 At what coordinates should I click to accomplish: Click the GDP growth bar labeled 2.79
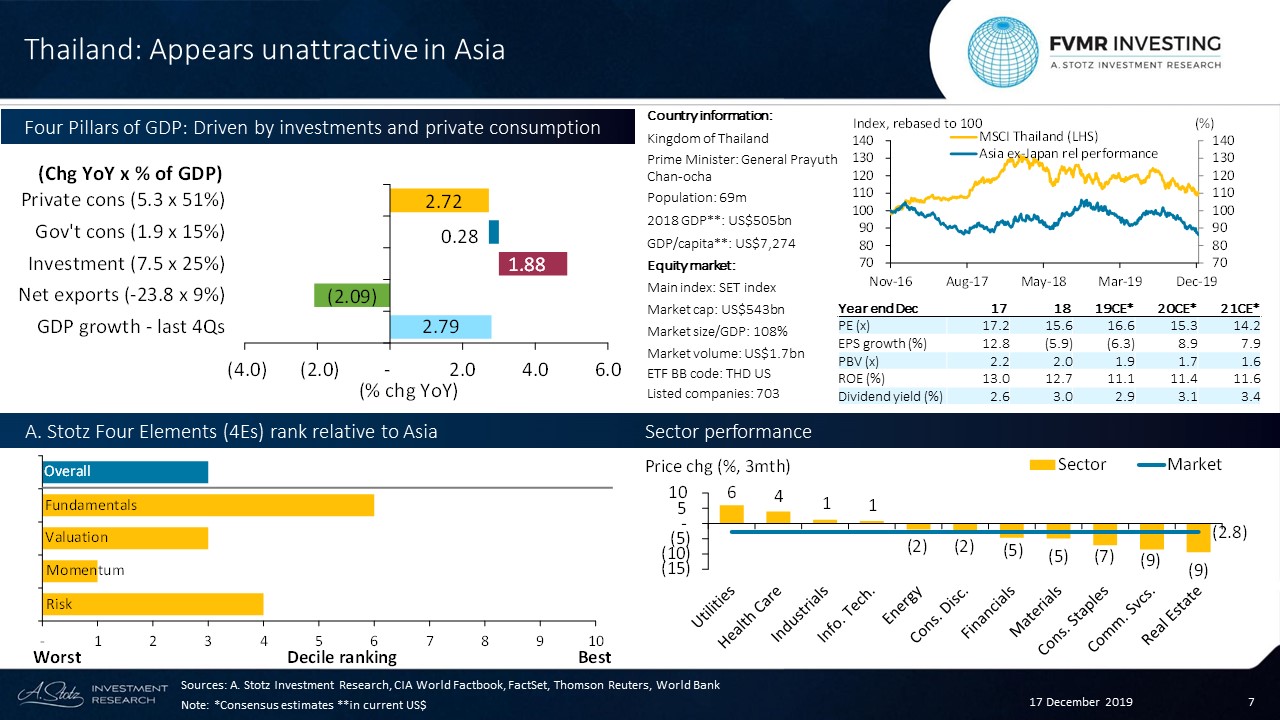(x=440, y=327)
